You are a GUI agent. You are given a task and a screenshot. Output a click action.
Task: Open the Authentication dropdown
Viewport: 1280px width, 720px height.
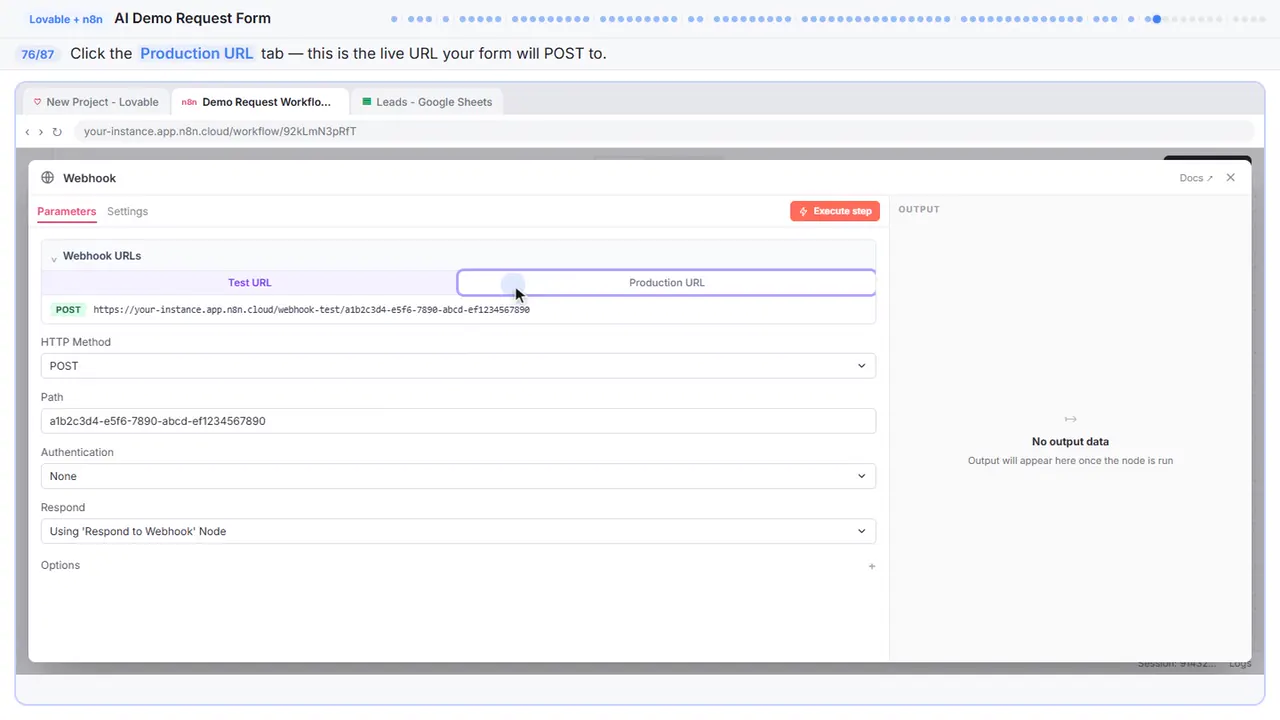tap(458, 476)
